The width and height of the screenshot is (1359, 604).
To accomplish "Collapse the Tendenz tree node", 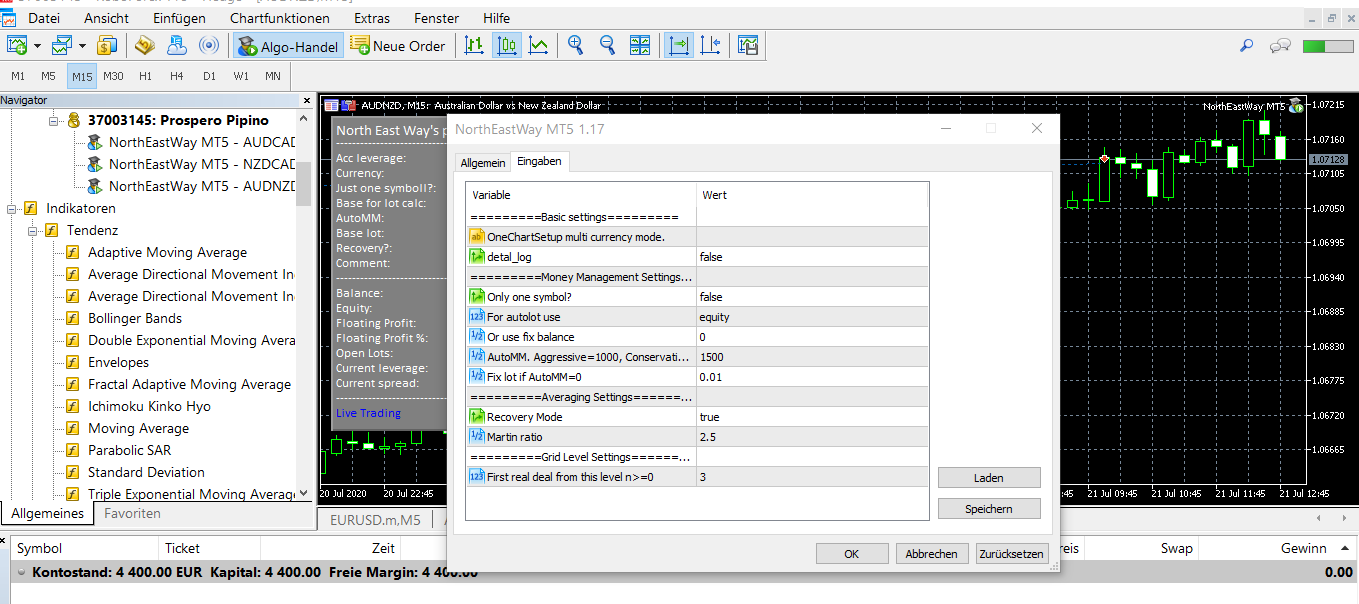I will [33, 230].
